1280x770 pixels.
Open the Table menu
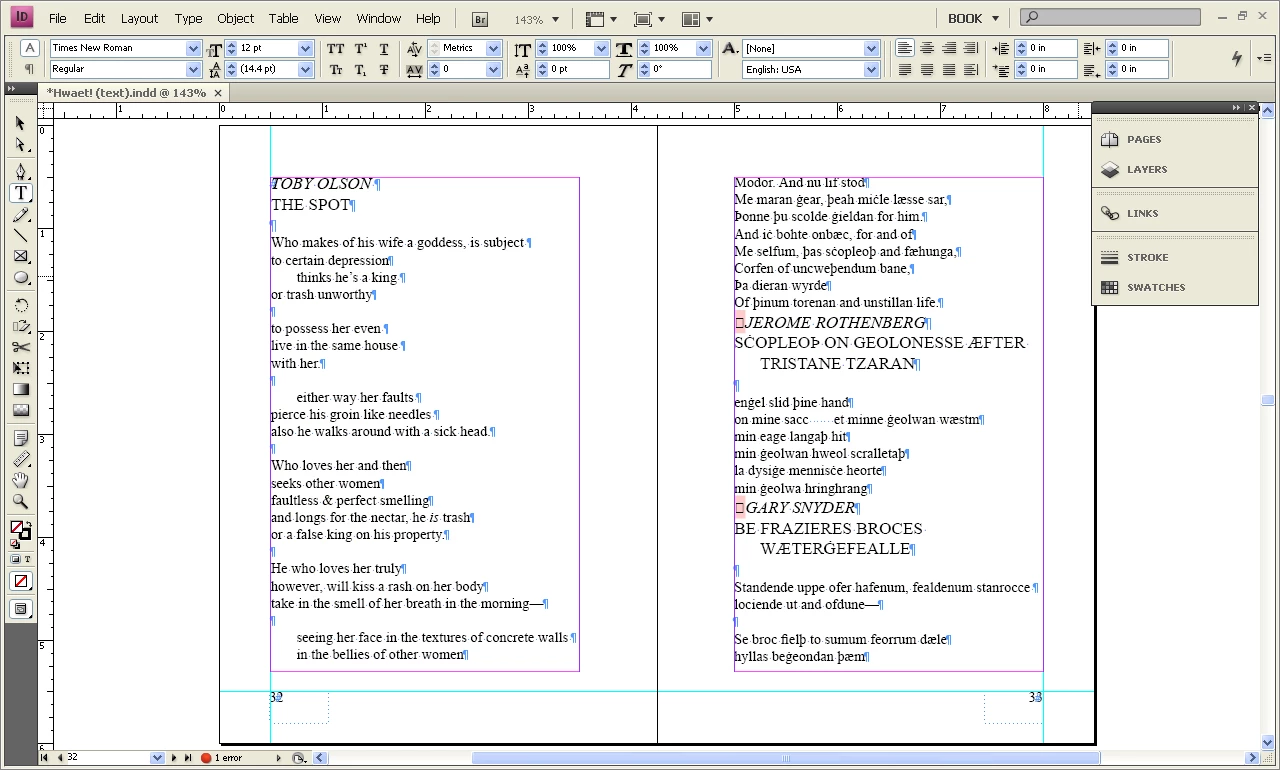[x=284, y=18]
